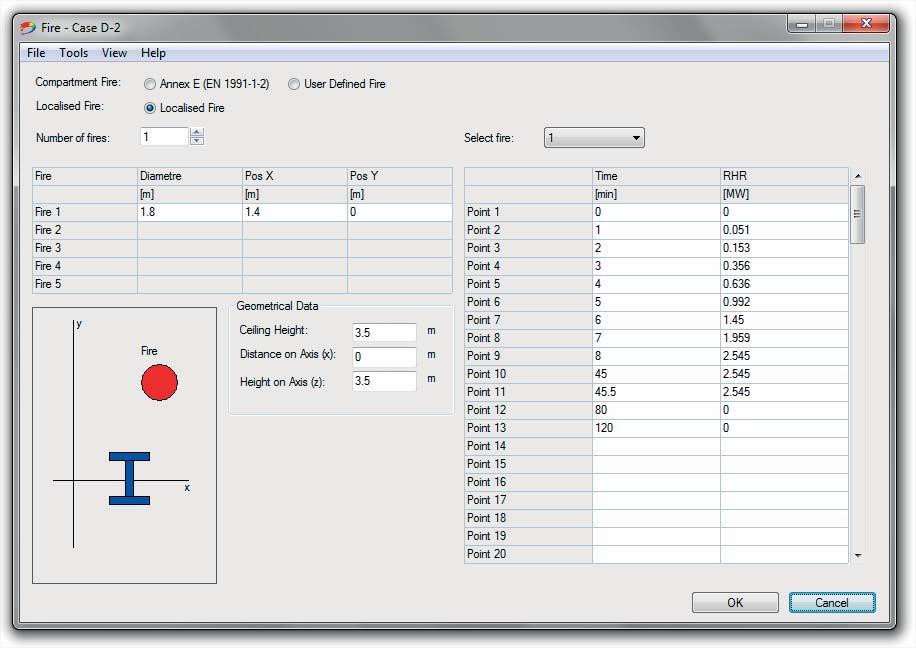Click the Fire 2 row header
This screenshot has height=648, width=916.
85,230
